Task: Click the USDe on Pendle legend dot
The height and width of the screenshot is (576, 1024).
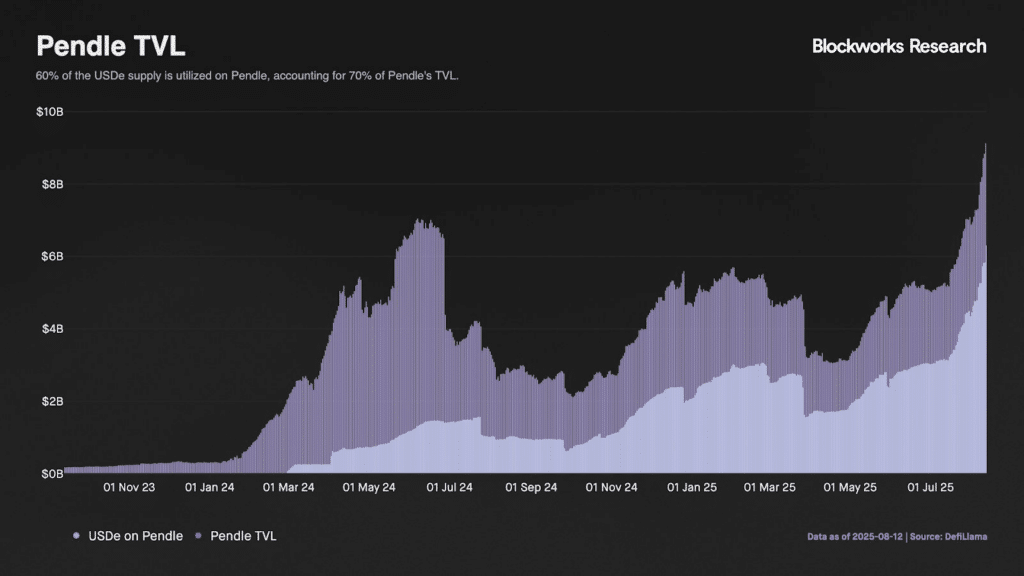Action: coord(76,536)
